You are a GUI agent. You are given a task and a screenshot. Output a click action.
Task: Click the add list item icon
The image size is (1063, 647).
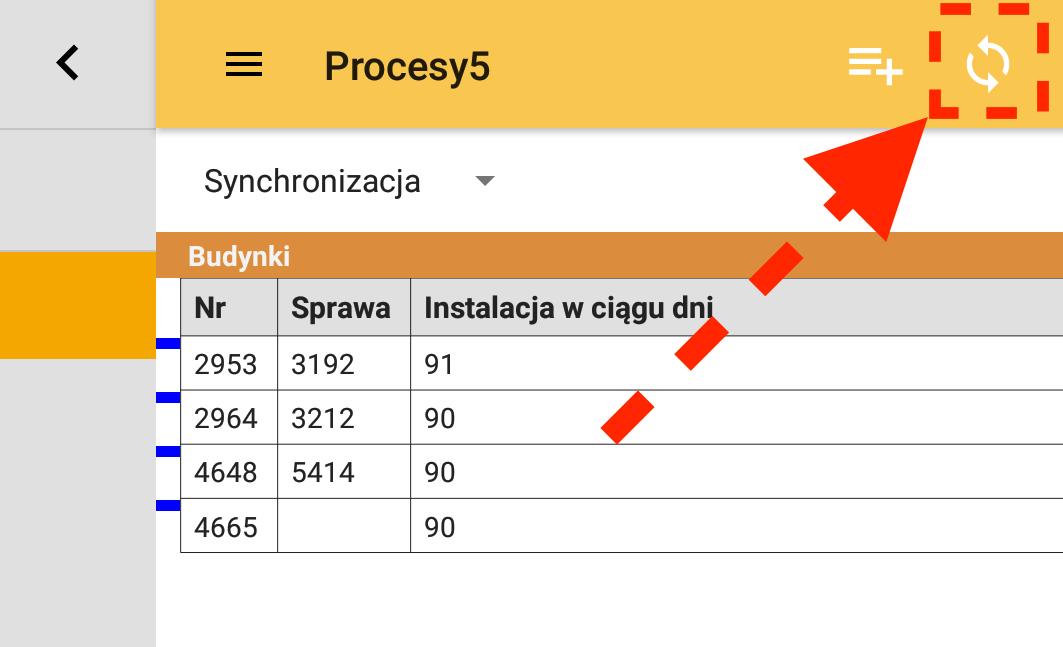[875, 66]
